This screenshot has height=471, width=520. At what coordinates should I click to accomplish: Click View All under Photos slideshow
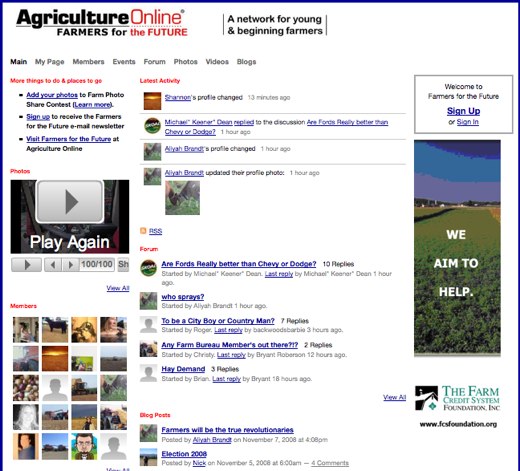tap(118, 288)
